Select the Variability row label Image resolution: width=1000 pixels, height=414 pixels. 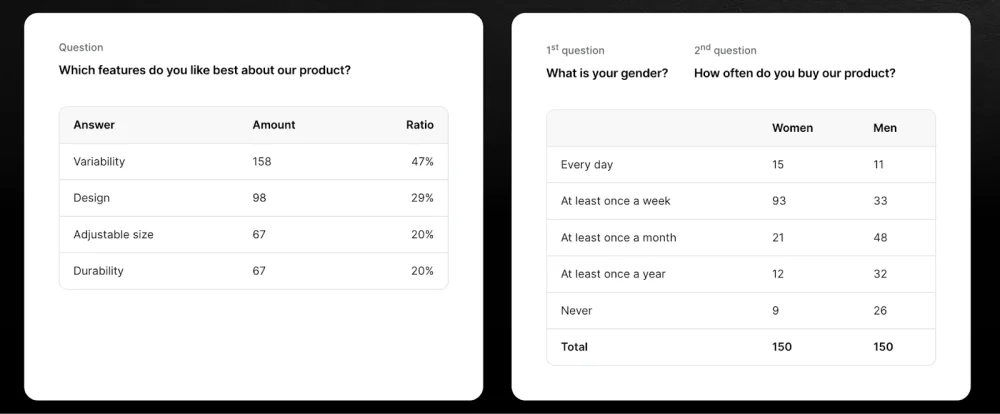tap(99, 161)
